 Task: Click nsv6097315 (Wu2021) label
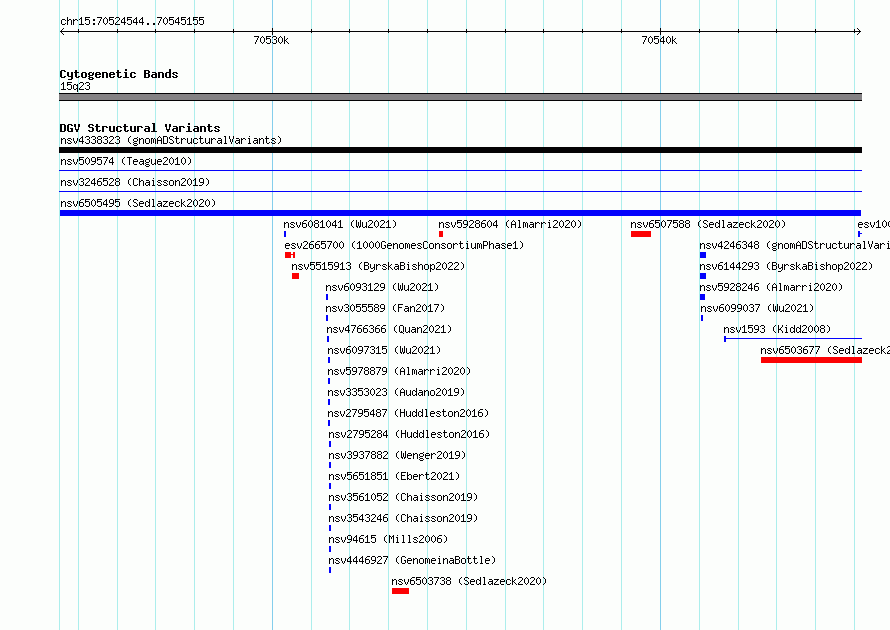384,350
